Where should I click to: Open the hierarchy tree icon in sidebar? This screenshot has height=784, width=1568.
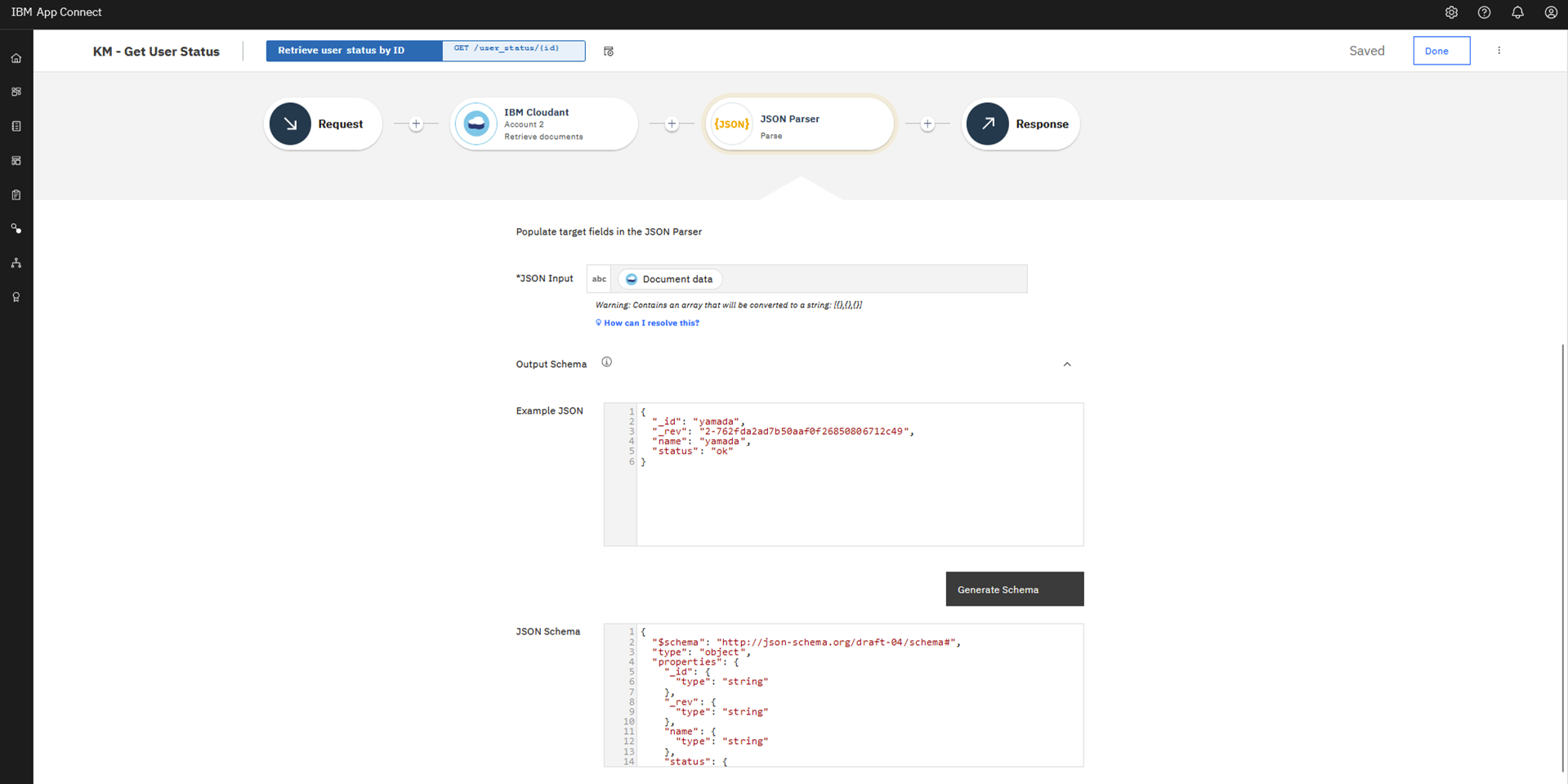[x=16, y=263]
